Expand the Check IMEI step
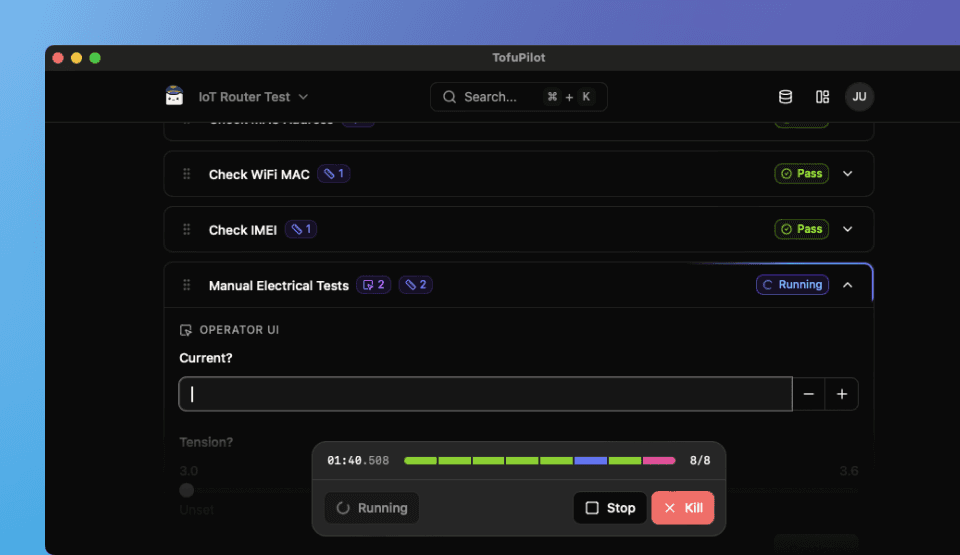Image resolution: width=960 pixels, height=555 pixels. (x=848, y=230)
